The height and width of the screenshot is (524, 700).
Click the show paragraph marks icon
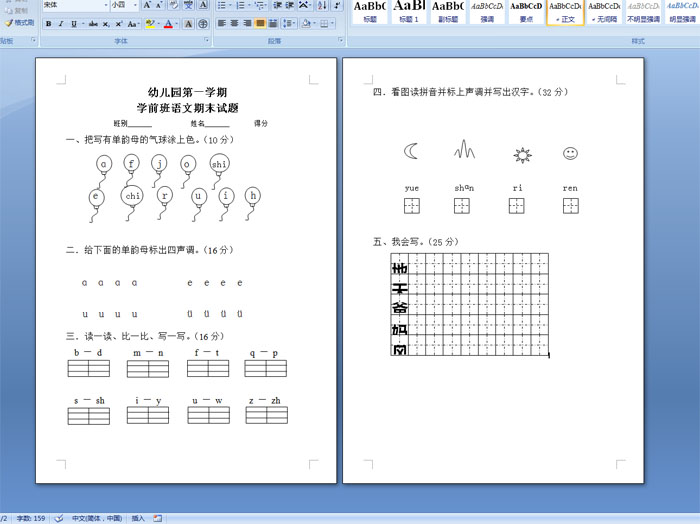[x=337, y=5]
